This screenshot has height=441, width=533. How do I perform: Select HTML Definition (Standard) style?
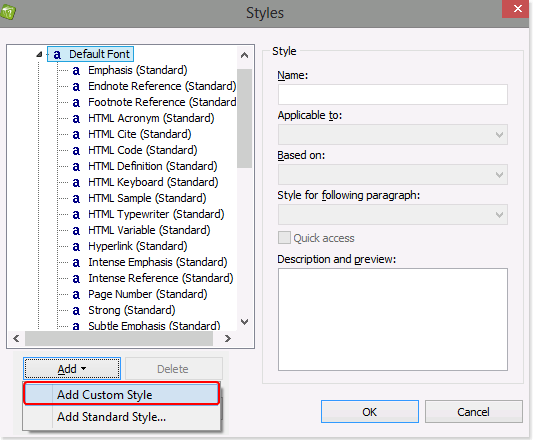(153, 166)
